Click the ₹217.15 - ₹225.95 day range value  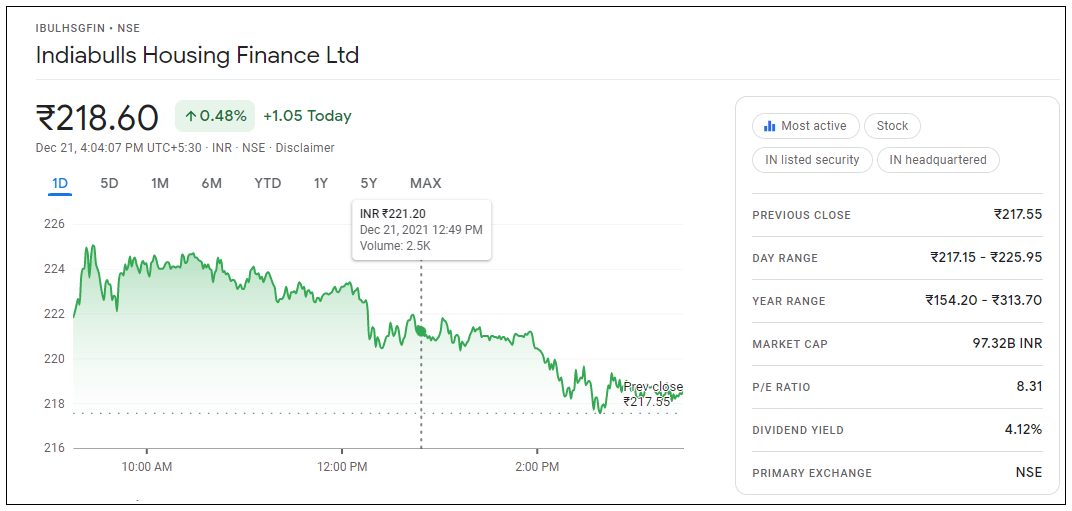986,258
